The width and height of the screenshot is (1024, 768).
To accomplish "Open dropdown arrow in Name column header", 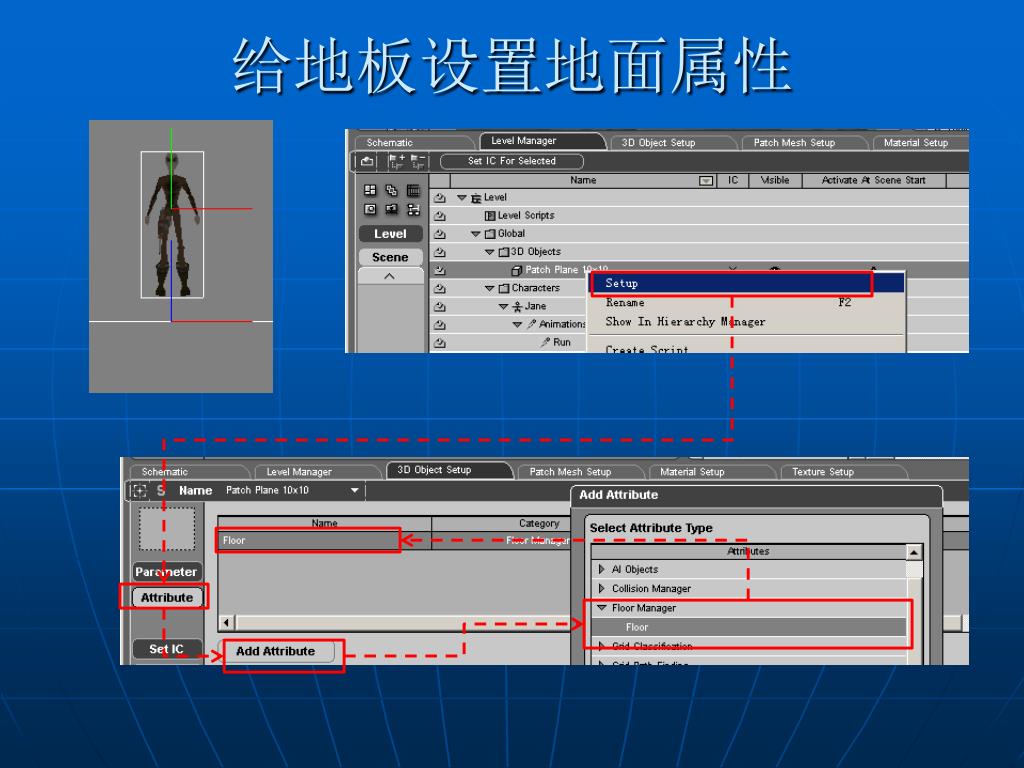I will [705, 181].
